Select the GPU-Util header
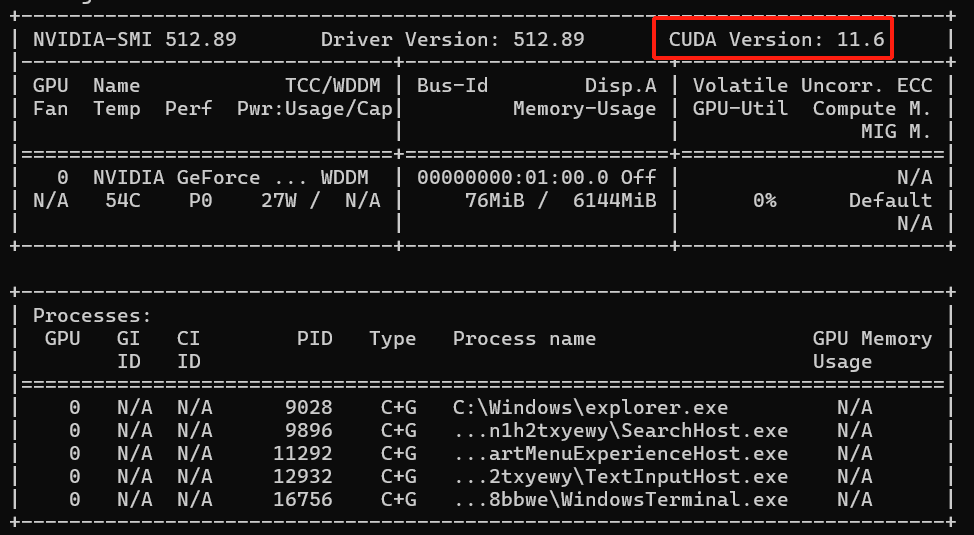Viewport: 974px width, 535px height. click(740, 109)
